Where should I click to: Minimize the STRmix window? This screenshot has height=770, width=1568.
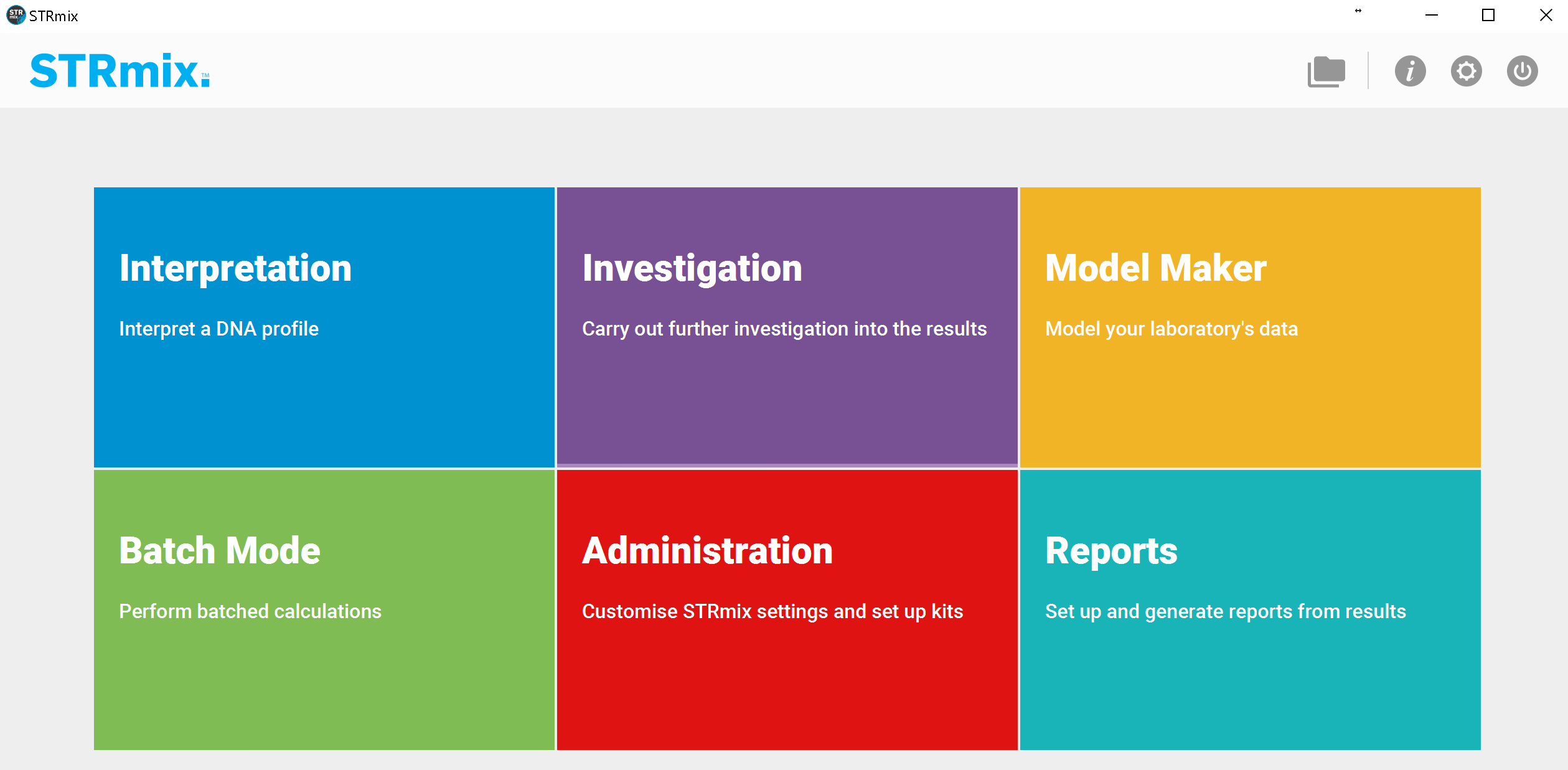[1431, 15]
